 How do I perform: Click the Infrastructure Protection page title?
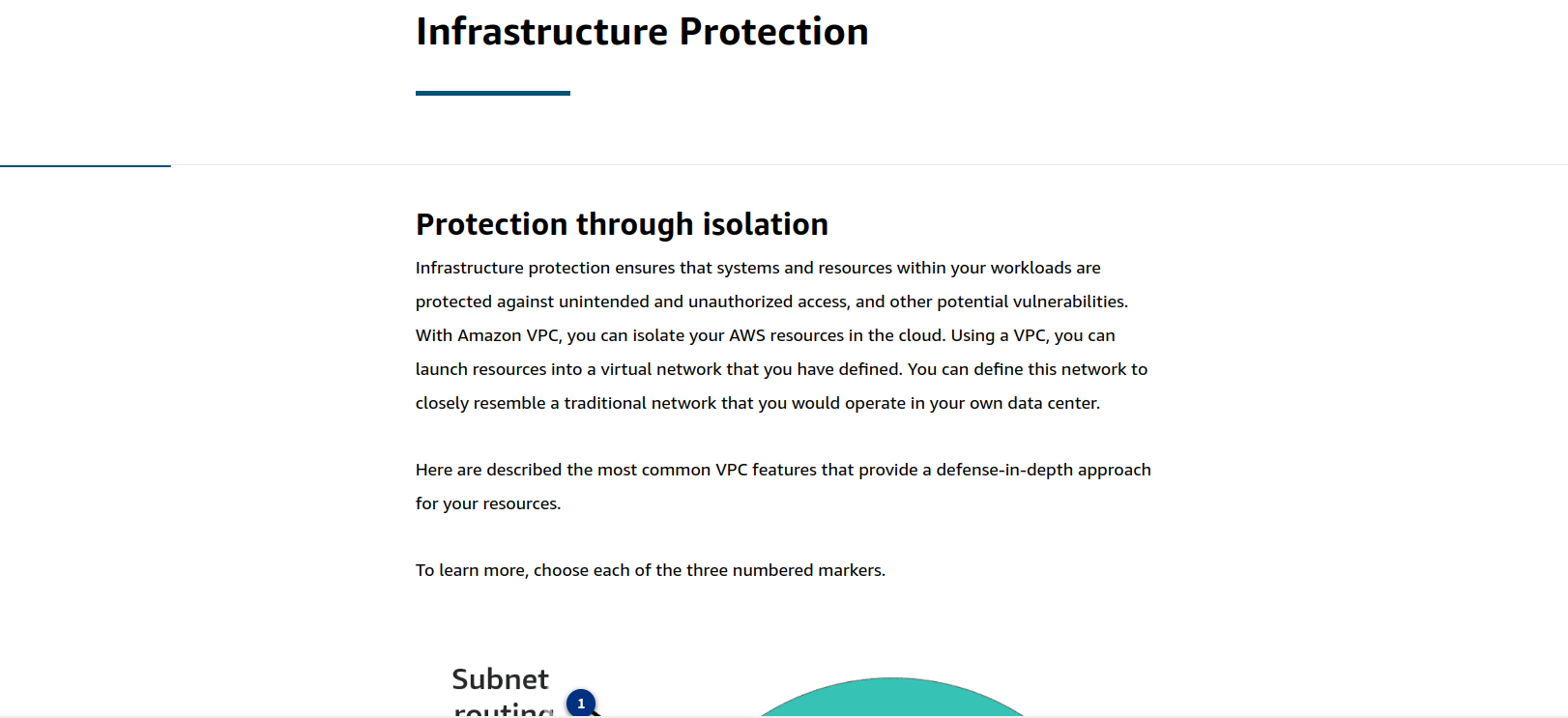[x=642, y=31]
